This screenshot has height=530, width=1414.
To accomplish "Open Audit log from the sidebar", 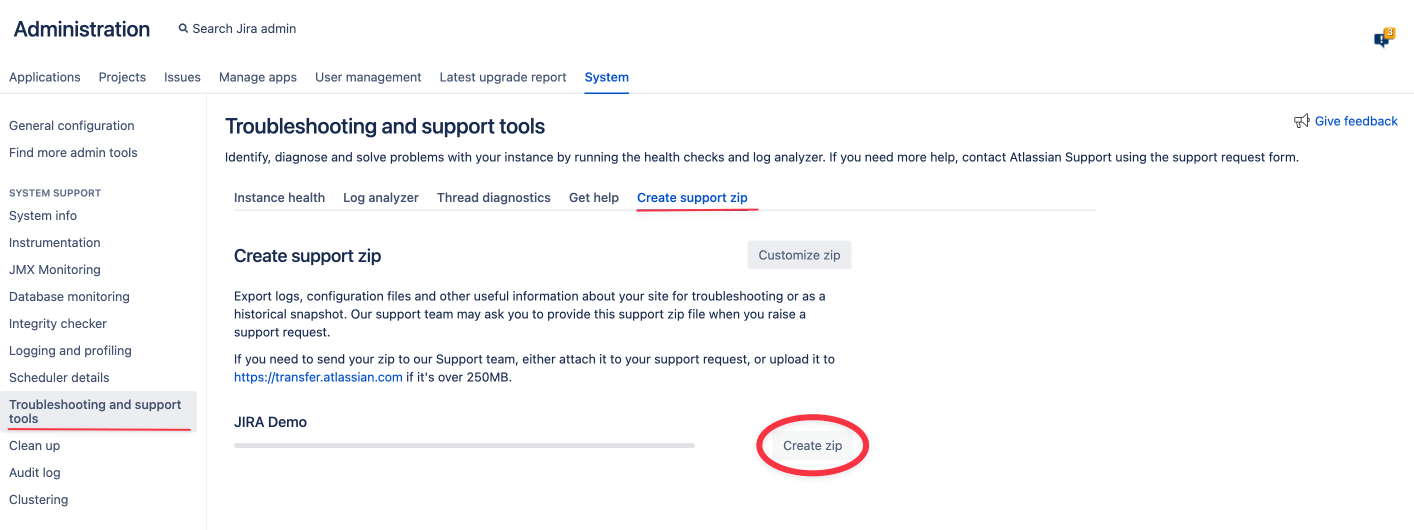I will (35, 473).
